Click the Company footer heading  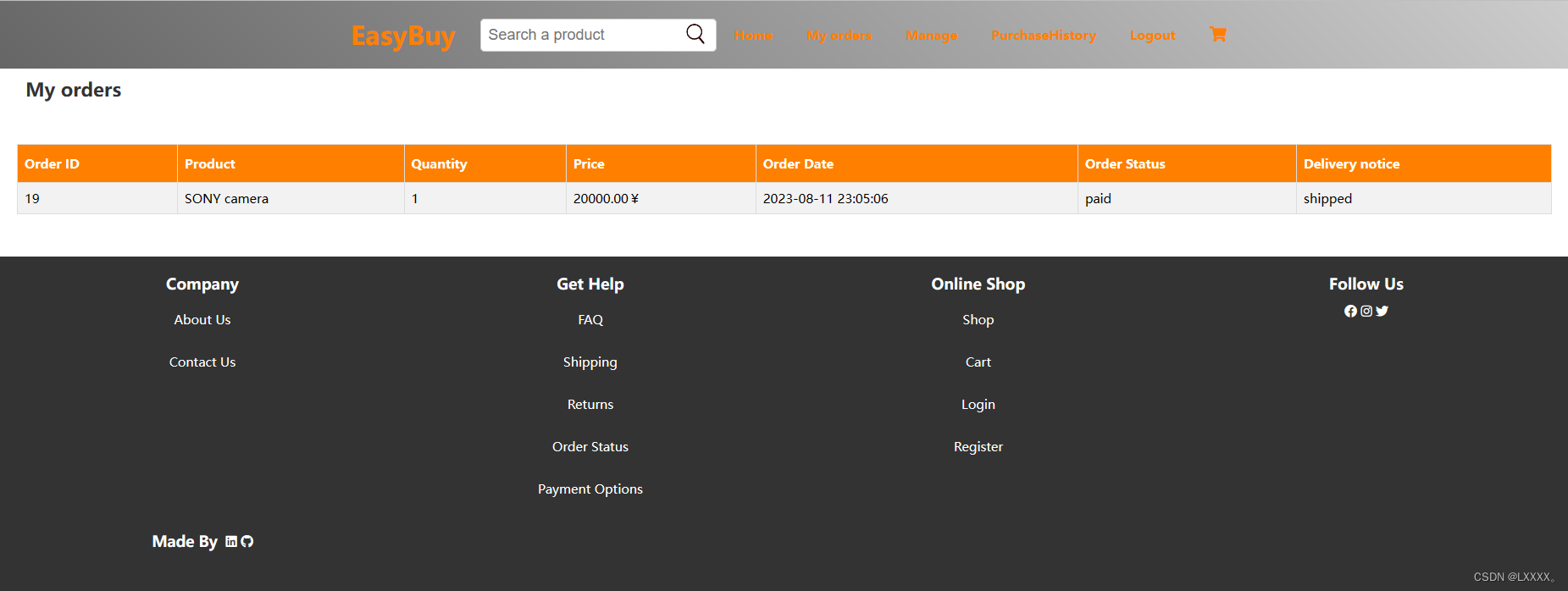(202, 284)
